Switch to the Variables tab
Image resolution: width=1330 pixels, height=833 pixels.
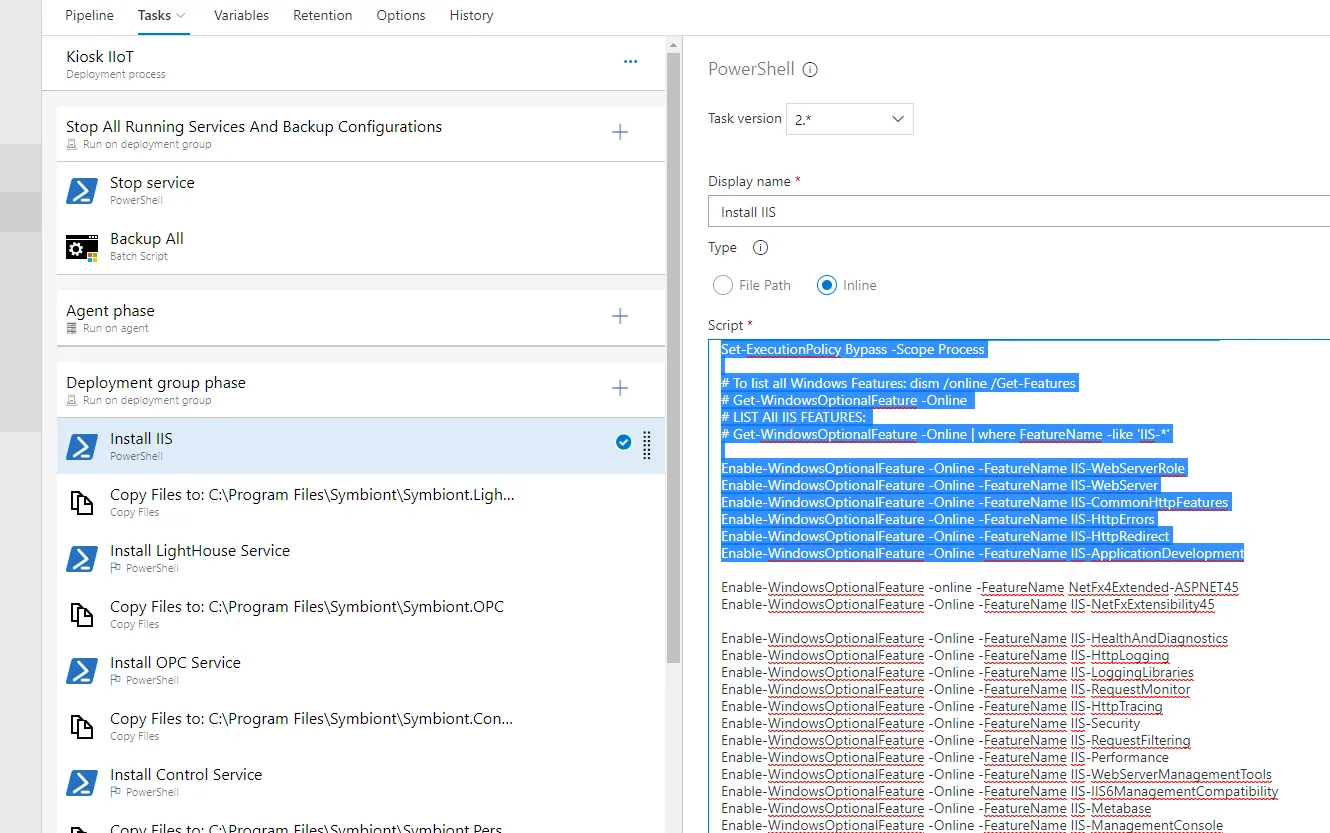pyautogui.click(x=241, y=15)
